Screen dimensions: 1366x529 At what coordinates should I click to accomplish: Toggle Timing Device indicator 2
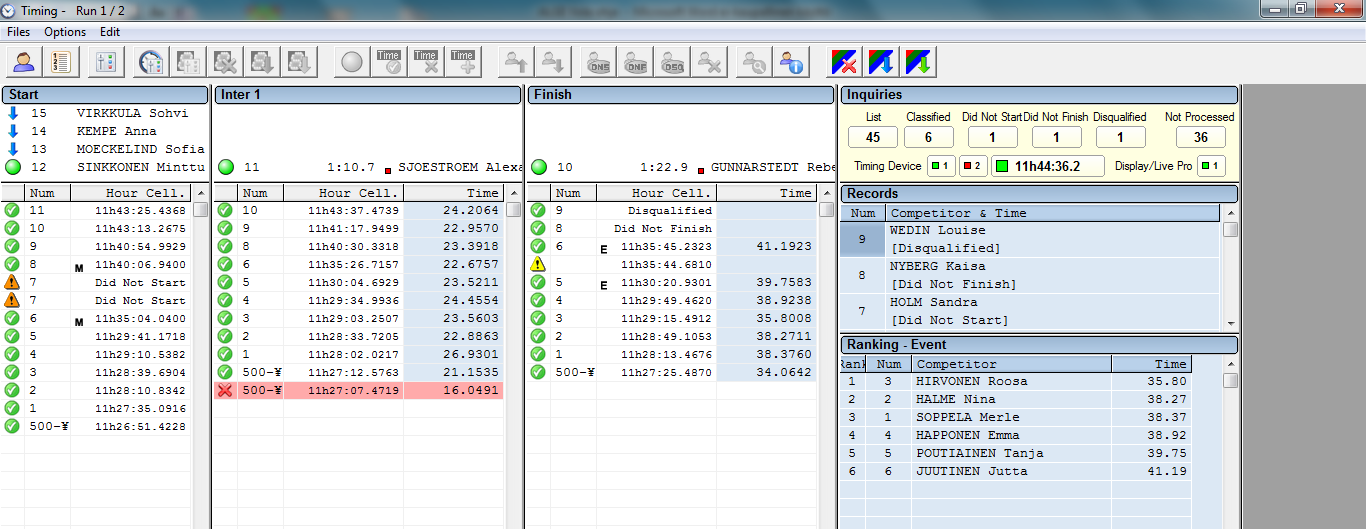coord(972,166)
